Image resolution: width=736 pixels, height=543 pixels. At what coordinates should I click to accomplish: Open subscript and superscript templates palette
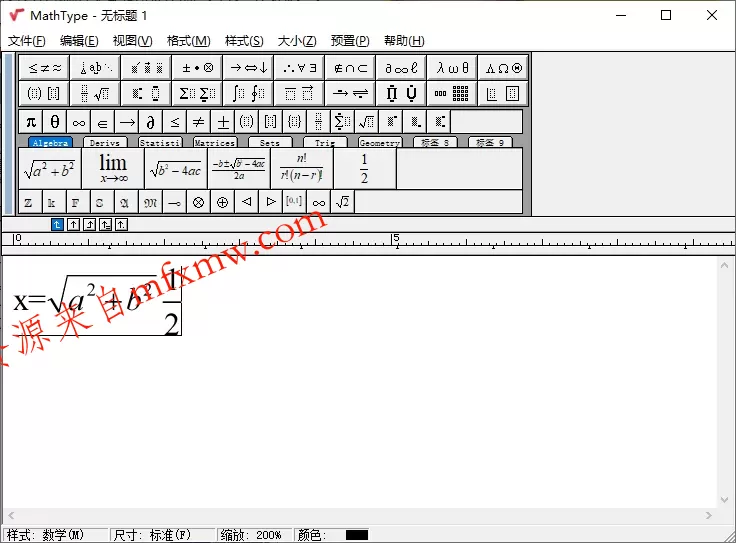point(146,93)
